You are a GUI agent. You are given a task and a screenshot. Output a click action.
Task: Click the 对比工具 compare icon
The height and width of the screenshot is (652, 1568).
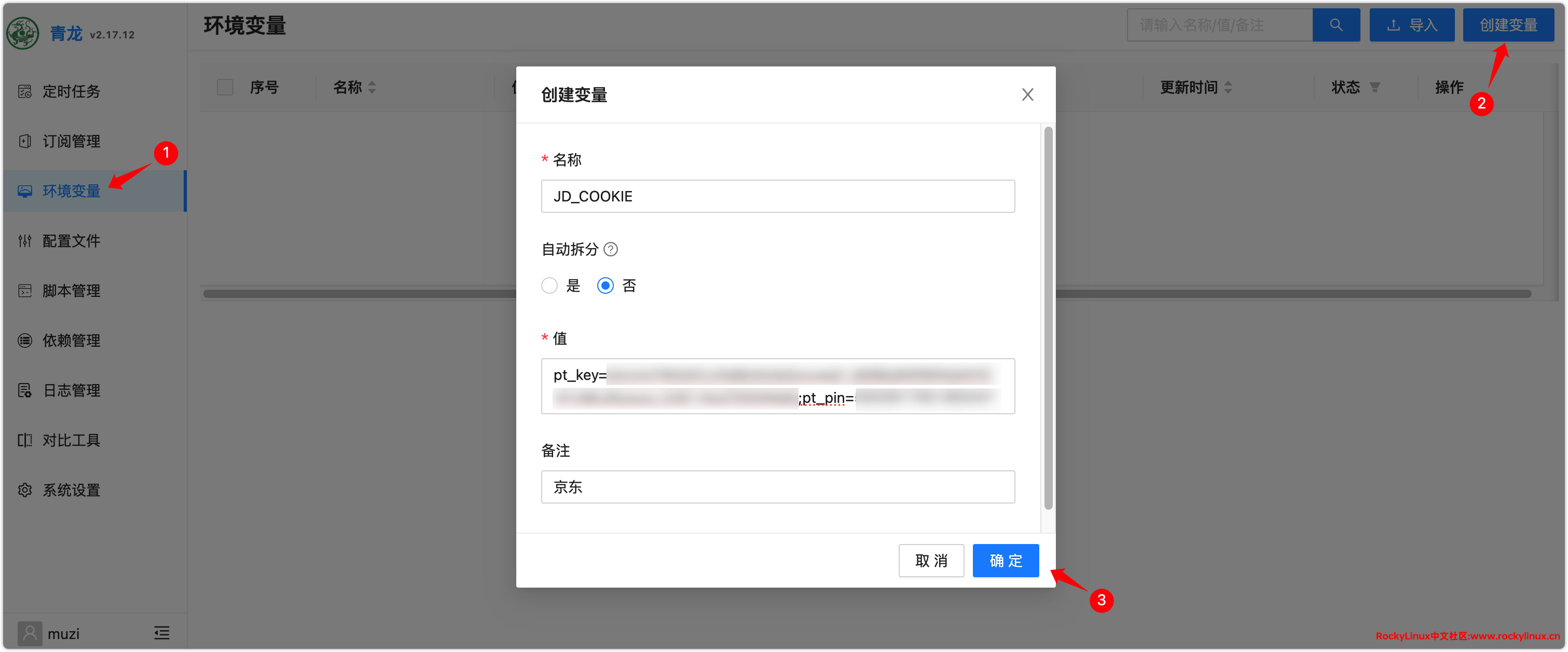tap(24, 440)
